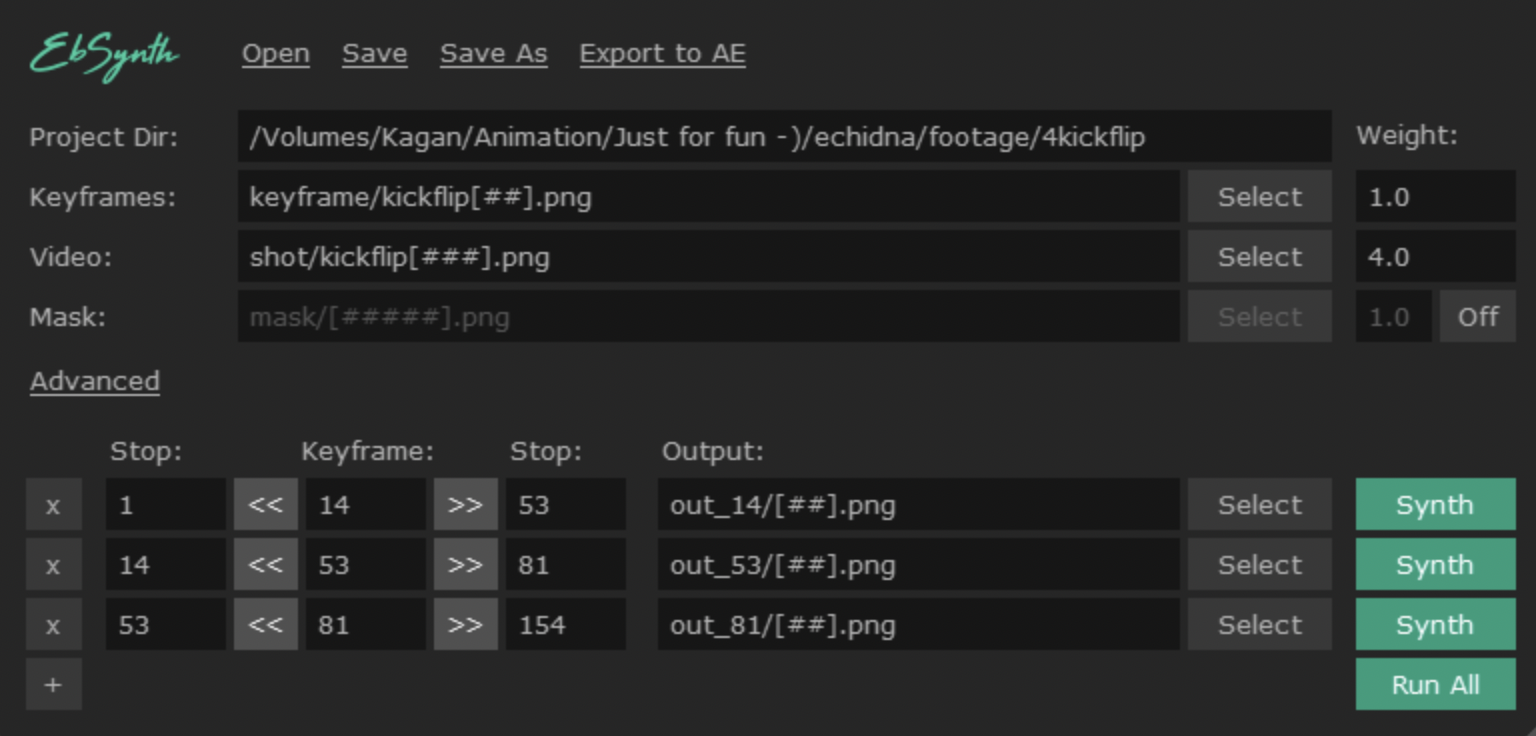Click the Project Dir path field
Screen dimensions: 1536x736
click(x=784, y=137)
